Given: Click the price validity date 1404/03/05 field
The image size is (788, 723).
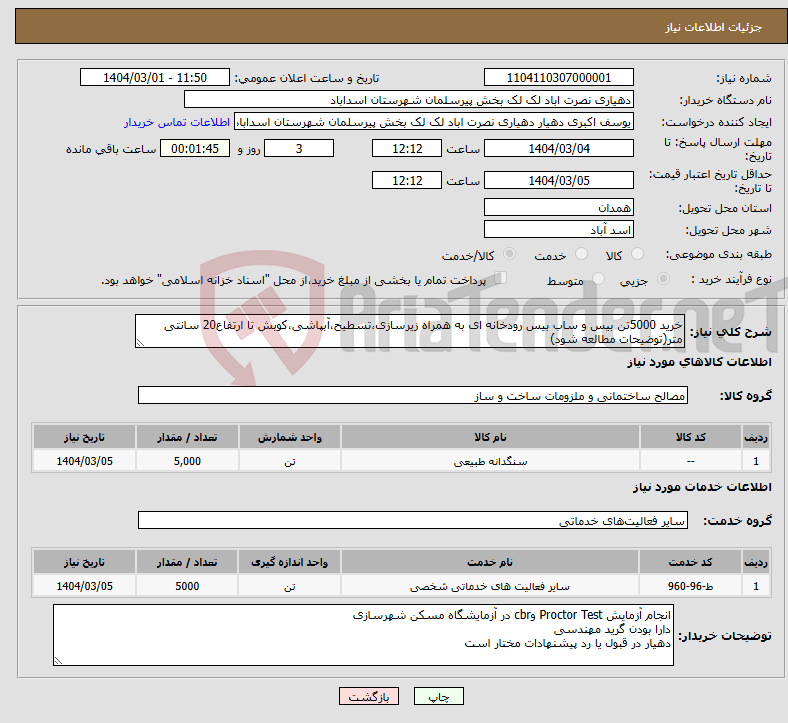Looking at the screenshot, I should (x=558, y=180).
